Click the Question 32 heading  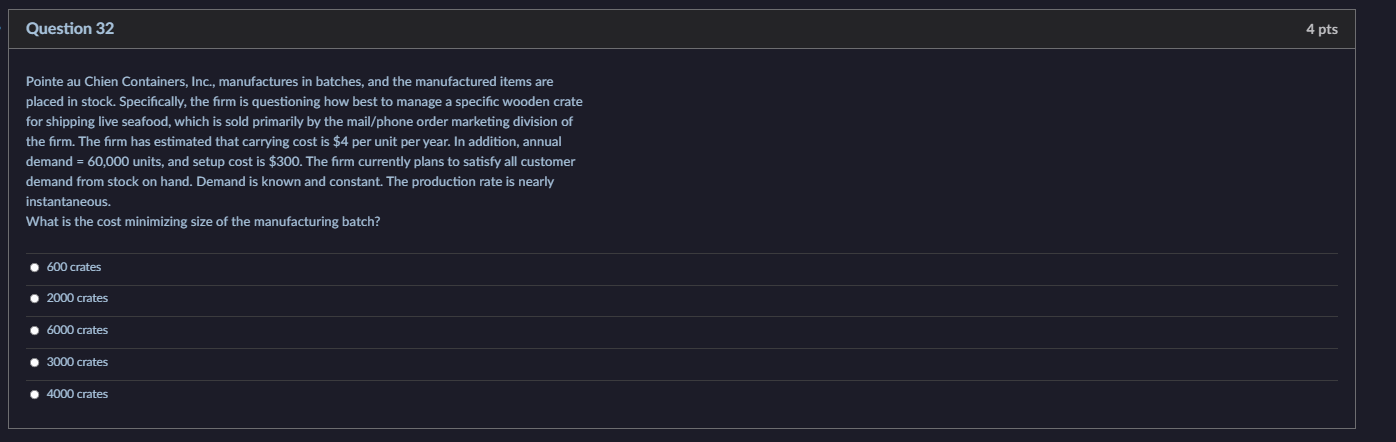pyautogui.click(x=70, y=29)
